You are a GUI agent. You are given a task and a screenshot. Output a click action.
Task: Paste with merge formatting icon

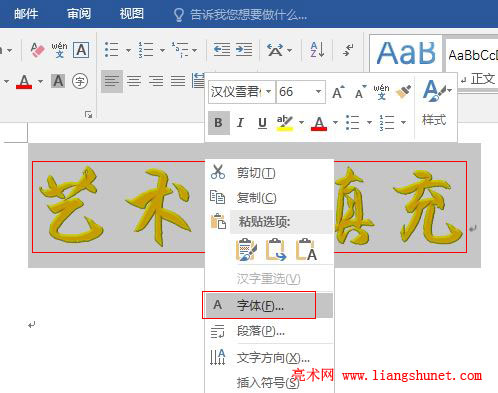pos(276,249)
